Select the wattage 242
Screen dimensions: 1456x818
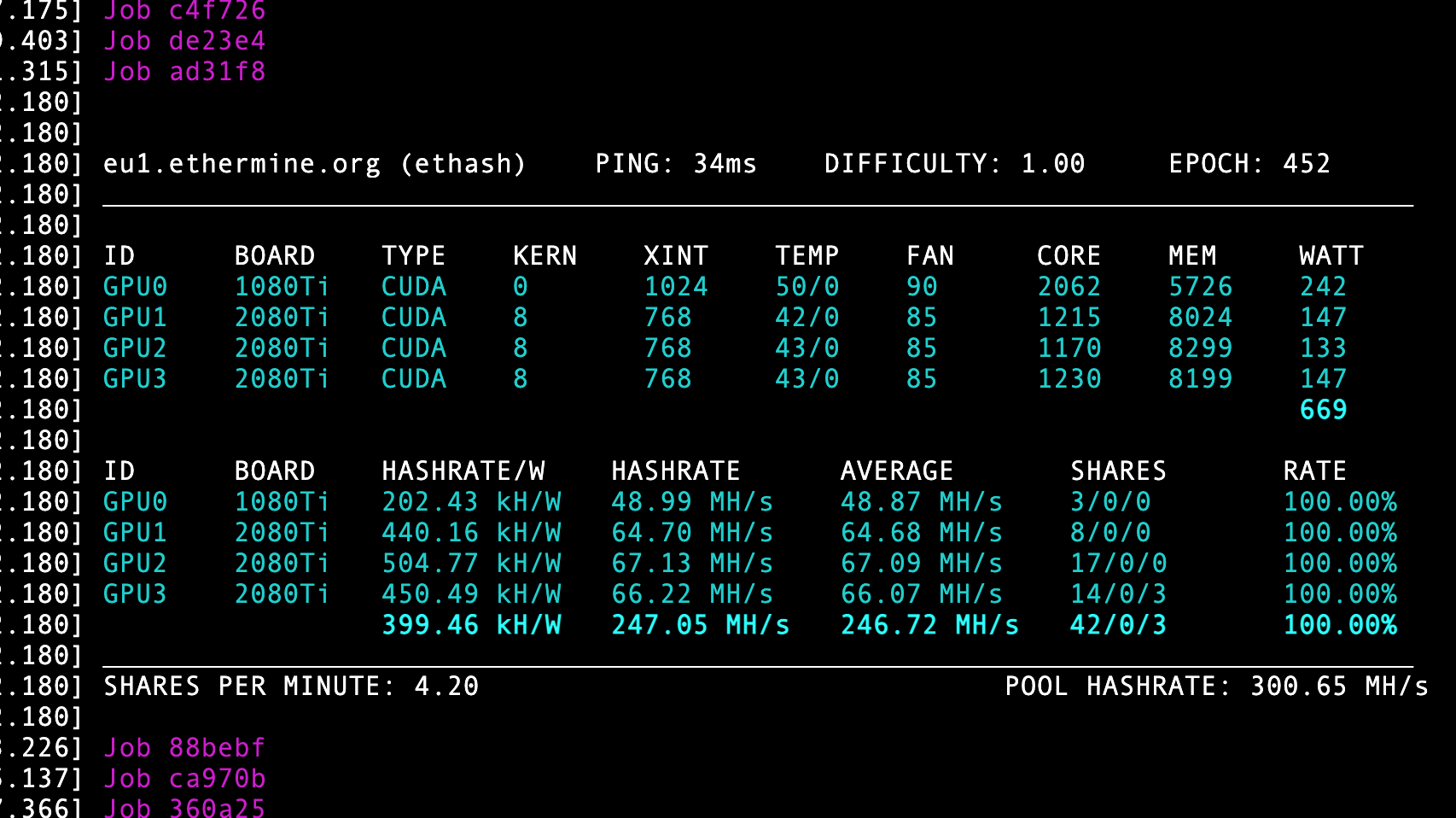click(1323, 287)
